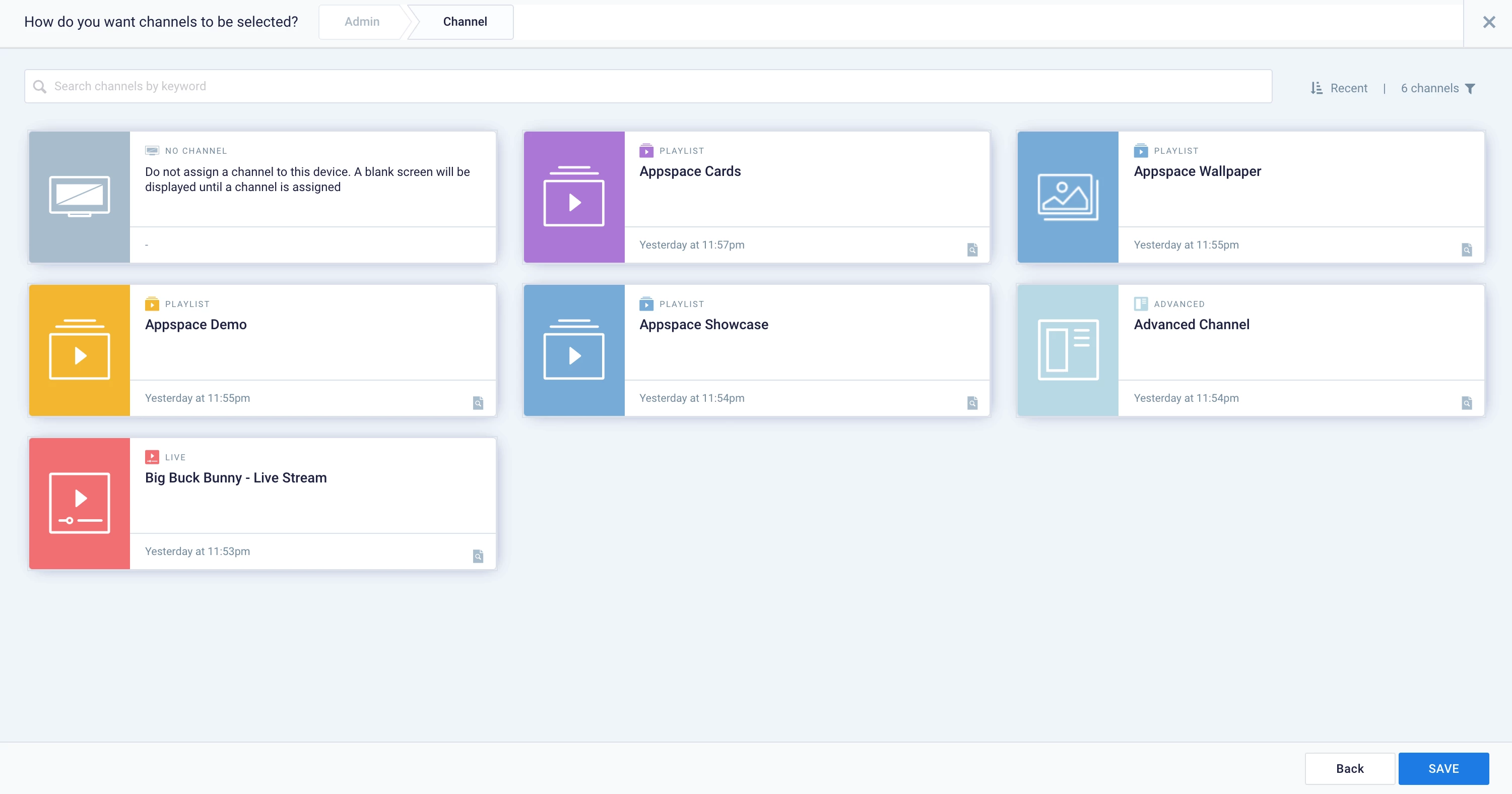Click preview icon on Advanced Channel card
Image resolution: width=1512 pixels, height=794 pixels.
coord(1466,403)
